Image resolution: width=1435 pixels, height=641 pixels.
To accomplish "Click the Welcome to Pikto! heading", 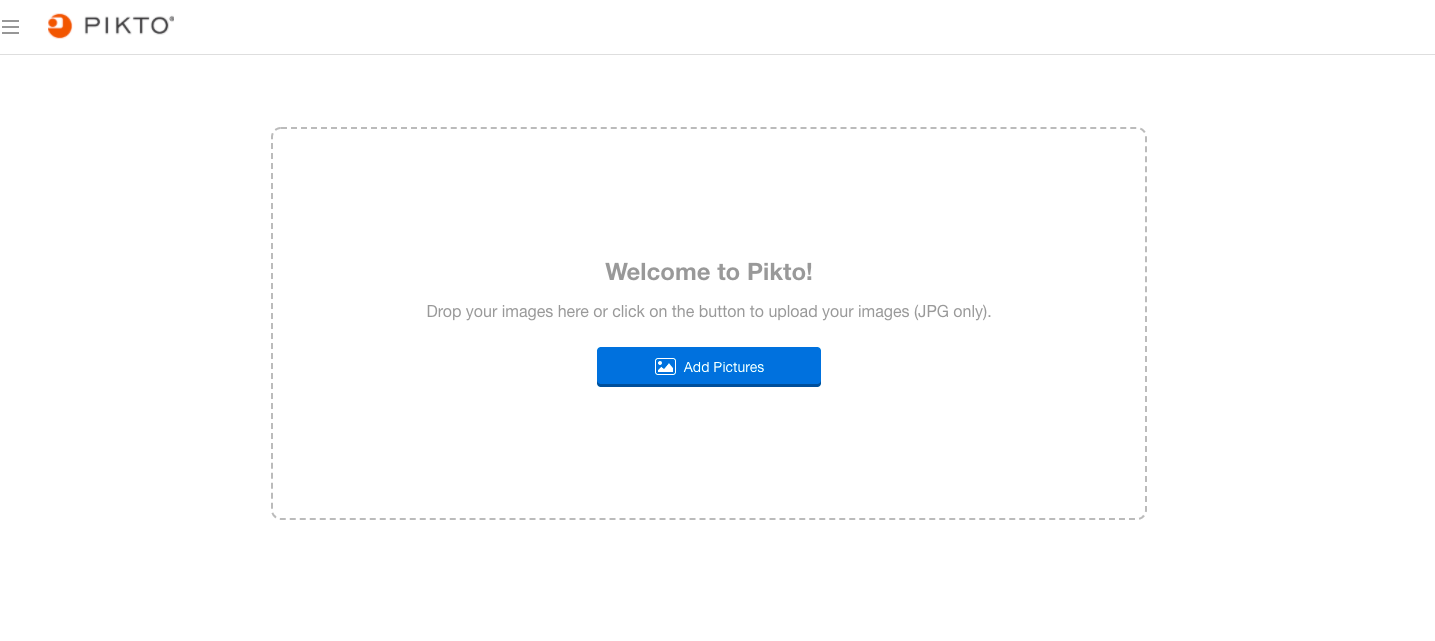I will (x=709, y=272).
